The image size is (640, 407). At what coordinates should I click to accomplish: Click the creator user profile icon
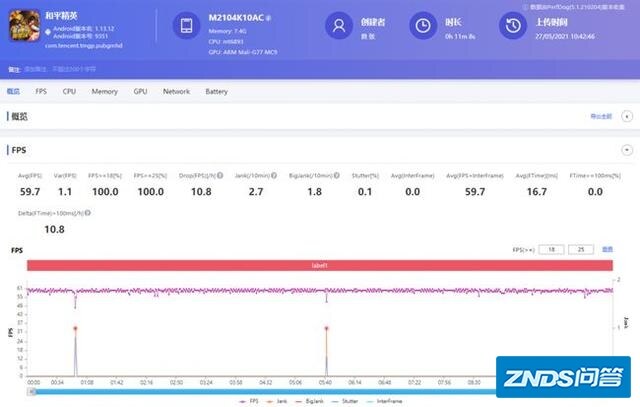pyautogui.click(x=339, y=25)
